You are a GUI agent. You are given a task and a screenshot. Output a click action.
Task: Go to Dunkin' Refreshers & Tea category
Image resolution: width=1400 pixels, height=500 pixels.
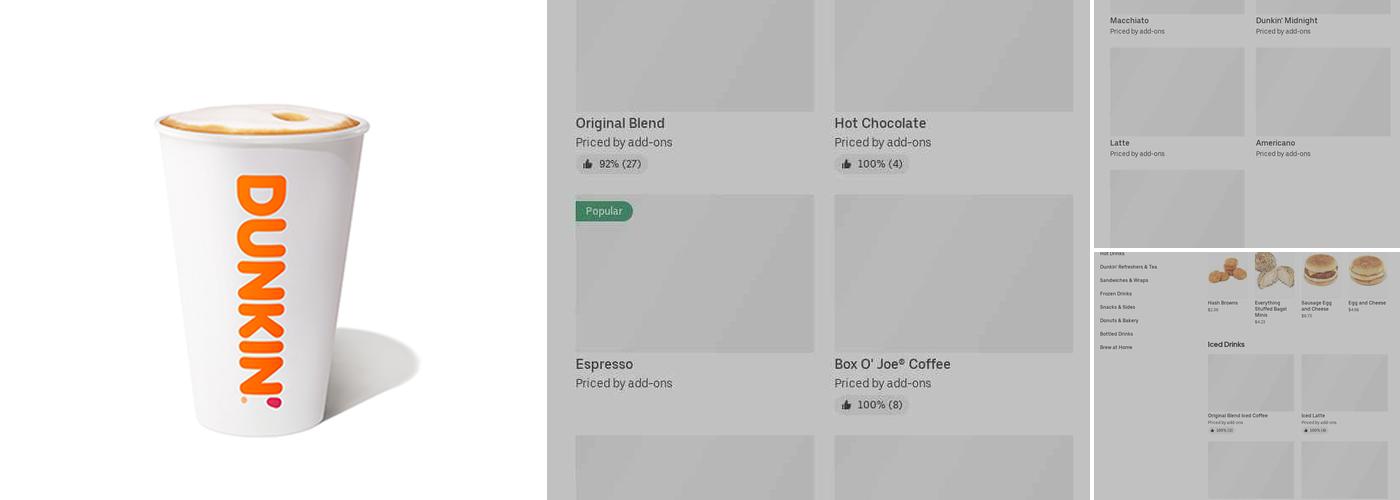(1128, 267)
